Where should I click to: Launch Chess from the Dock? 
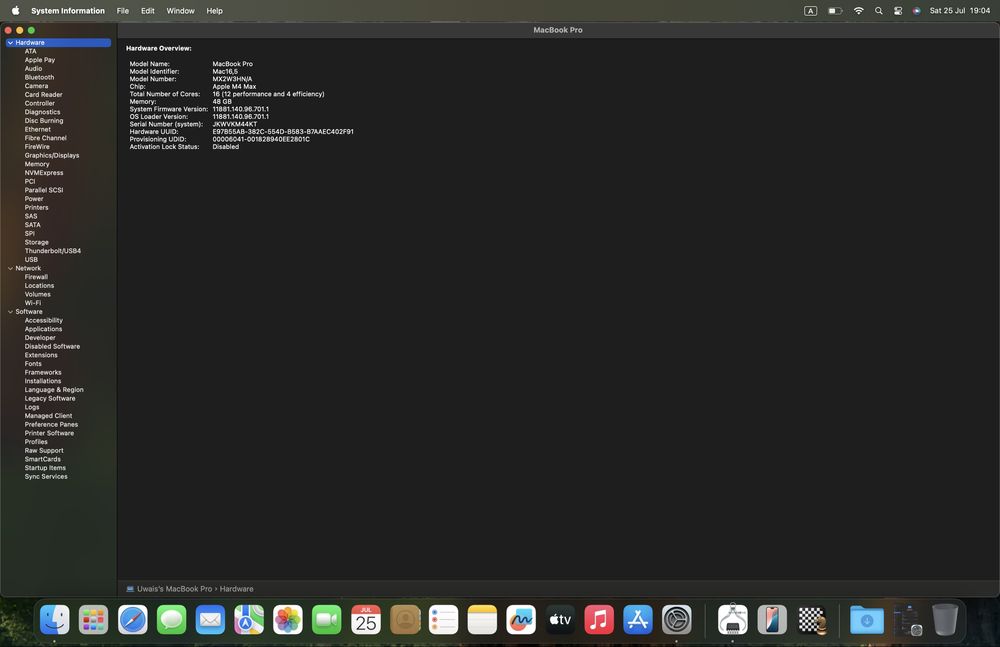point(812,620)
